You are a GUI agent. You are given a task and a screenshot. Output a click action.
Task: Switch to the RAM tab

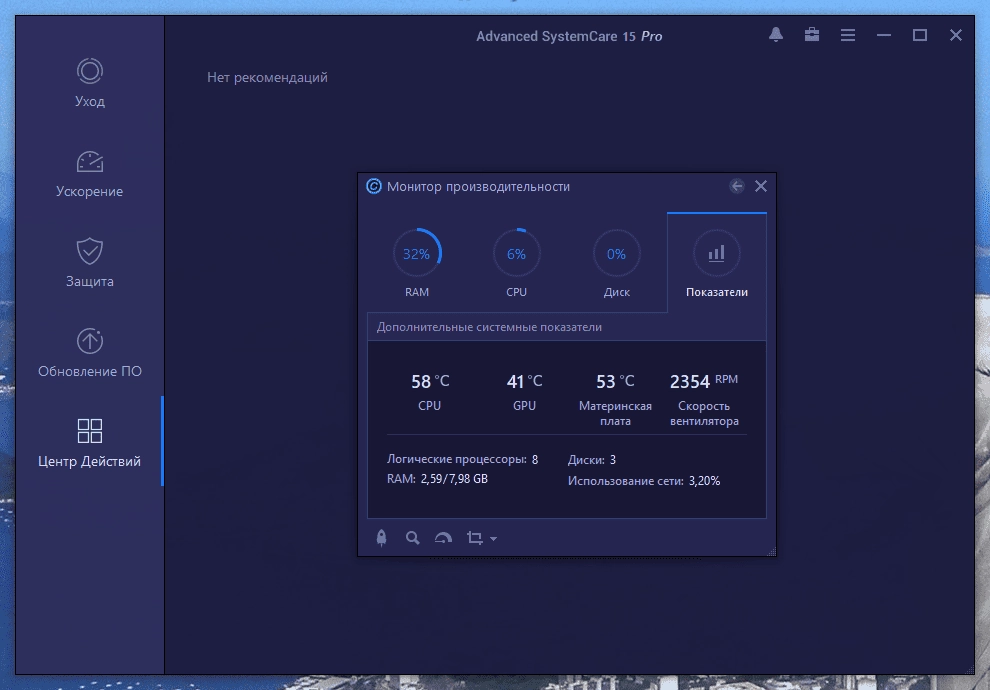[x=417, y=263]
